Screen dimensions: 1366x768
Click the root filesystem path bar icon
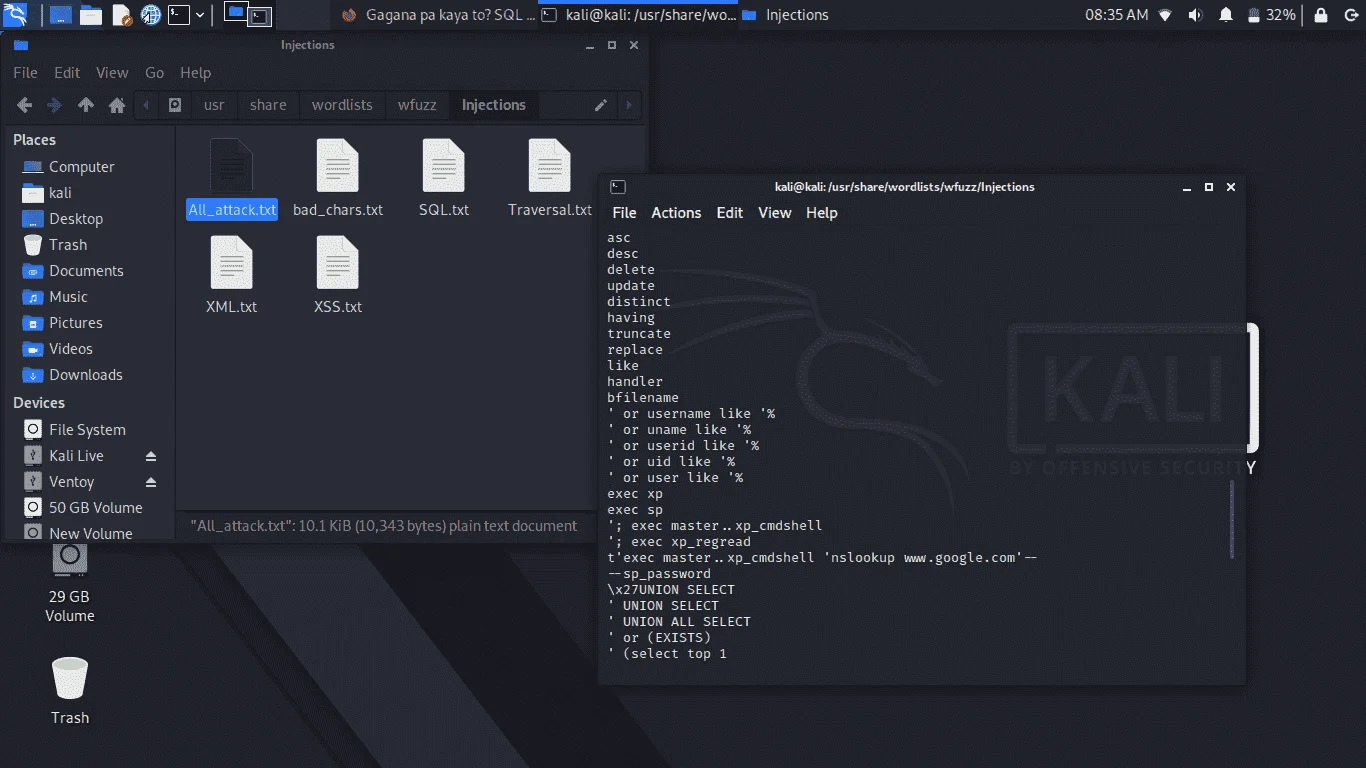coord(175,105)
